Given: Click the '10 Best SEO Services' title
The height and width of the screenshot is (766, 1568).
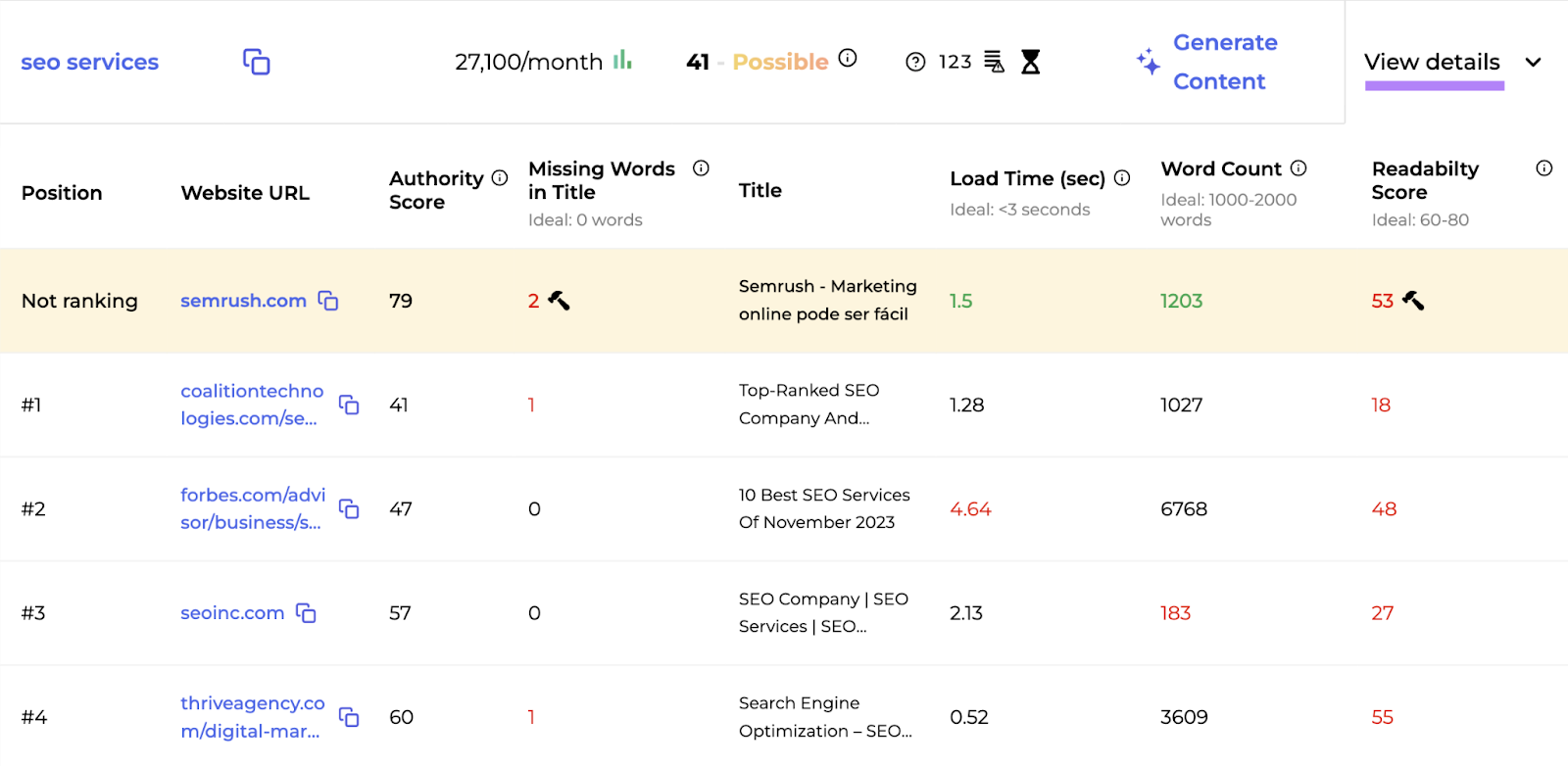Looking at the screenshot, I should coord(824,508).
